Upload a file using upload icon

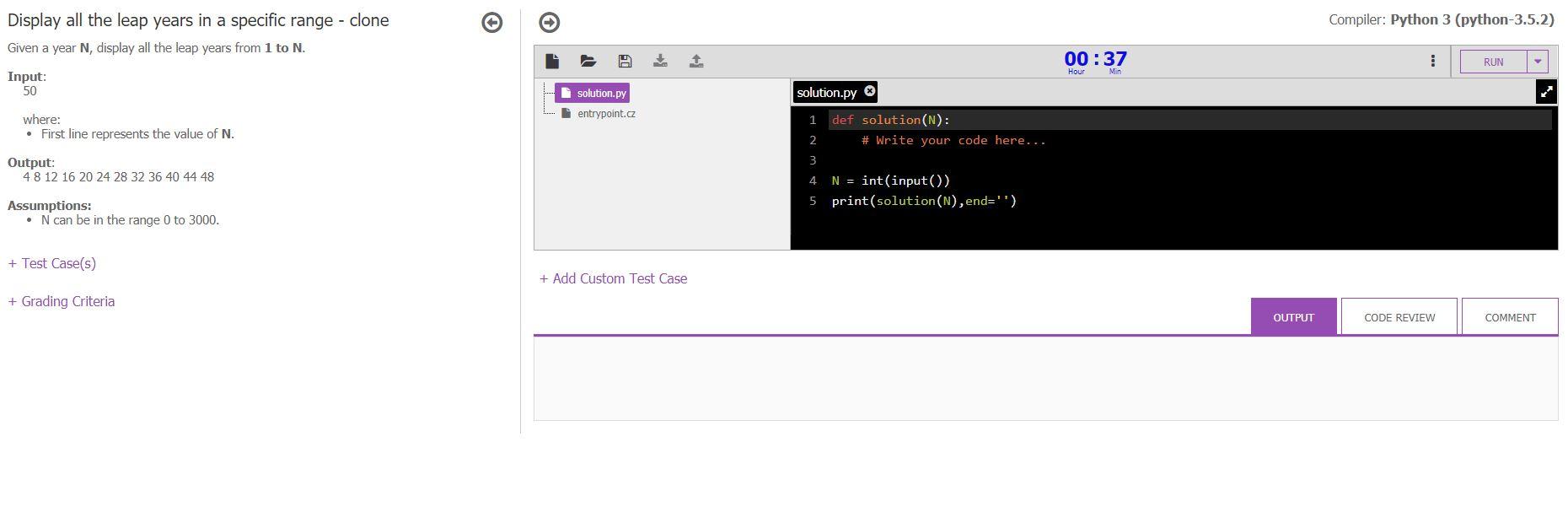coord(696,61)
